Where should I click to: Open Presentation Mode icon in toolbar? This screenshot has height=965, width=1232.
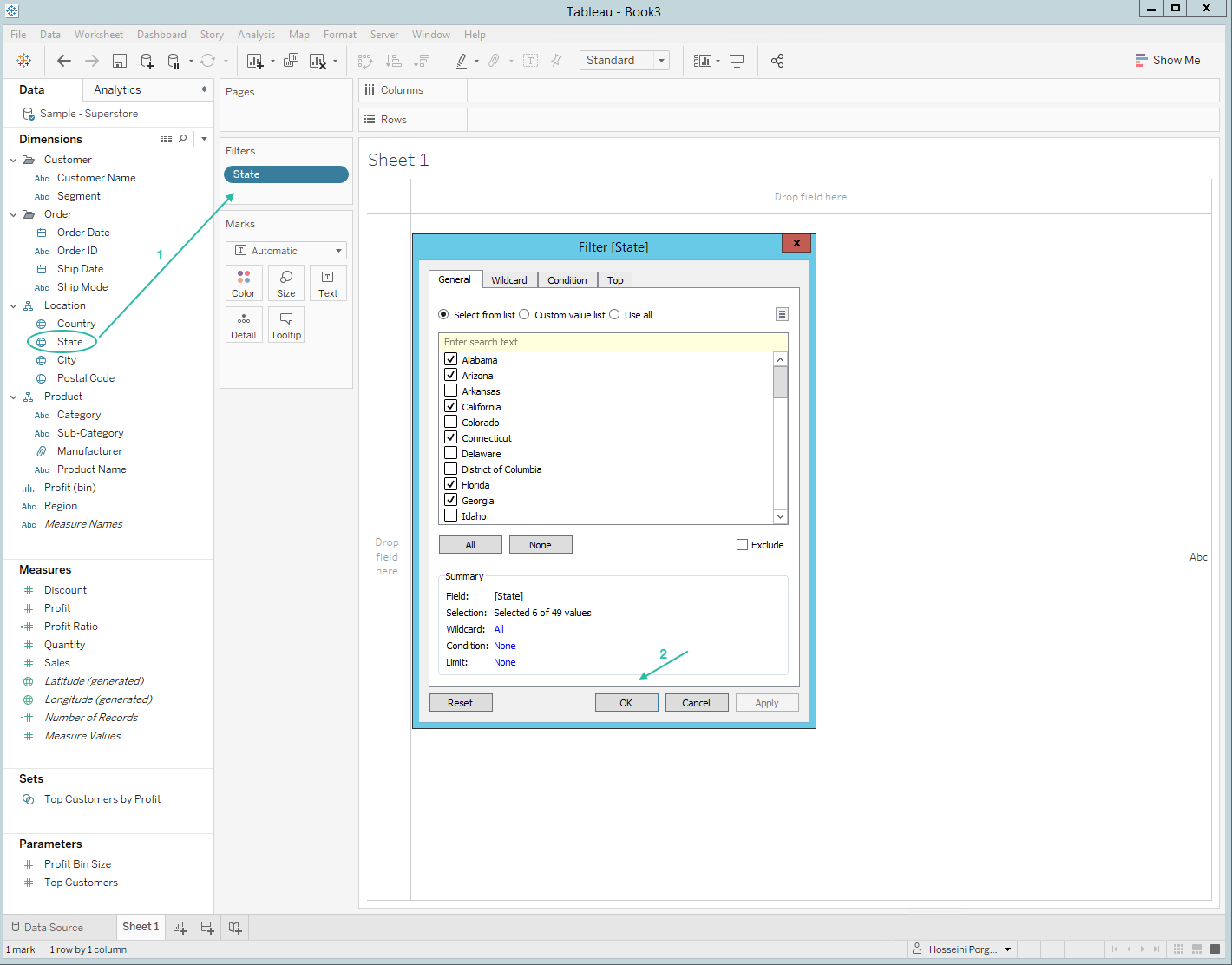coord(737,61)
